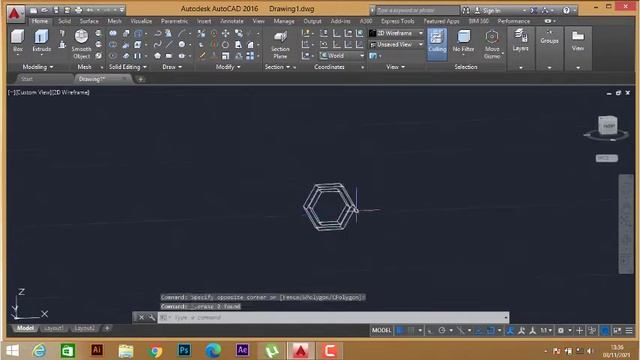Expand the Modify panel
This screenshot has height=360, width=640.
[x=228, y=67]
